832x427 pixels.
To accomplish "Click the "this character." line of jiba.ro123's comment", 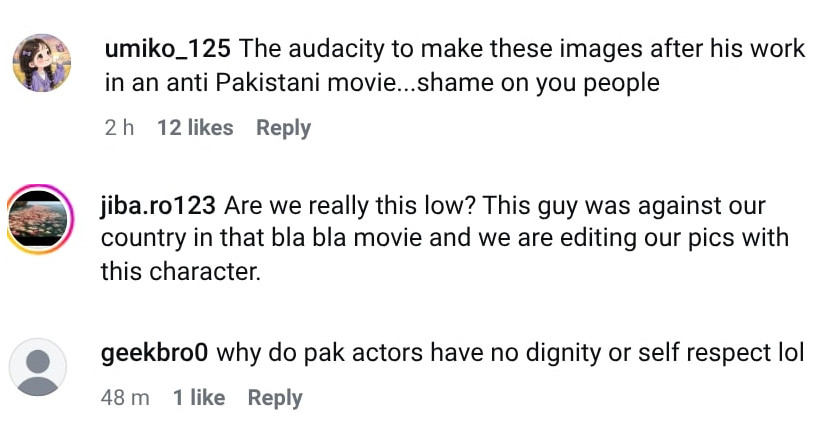I will [180, 271].
